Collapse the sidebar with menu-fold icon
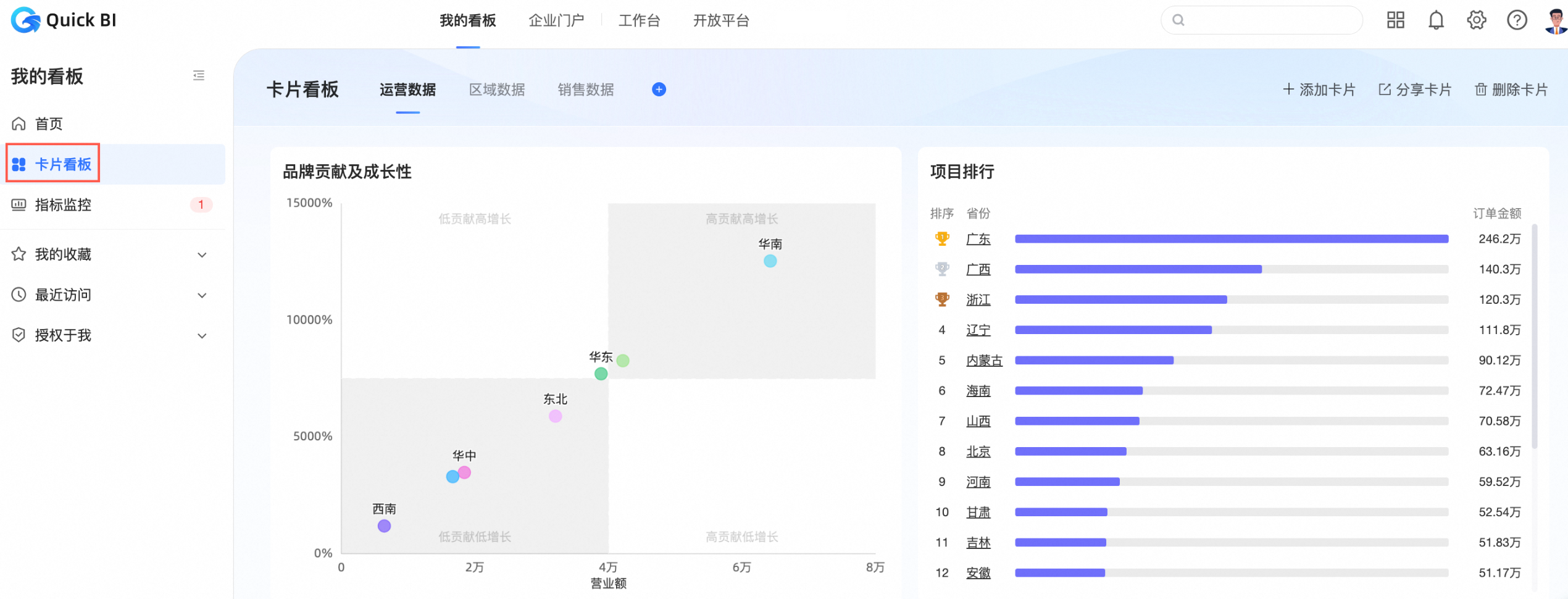The image size is (1568, 599). point(199,75)
